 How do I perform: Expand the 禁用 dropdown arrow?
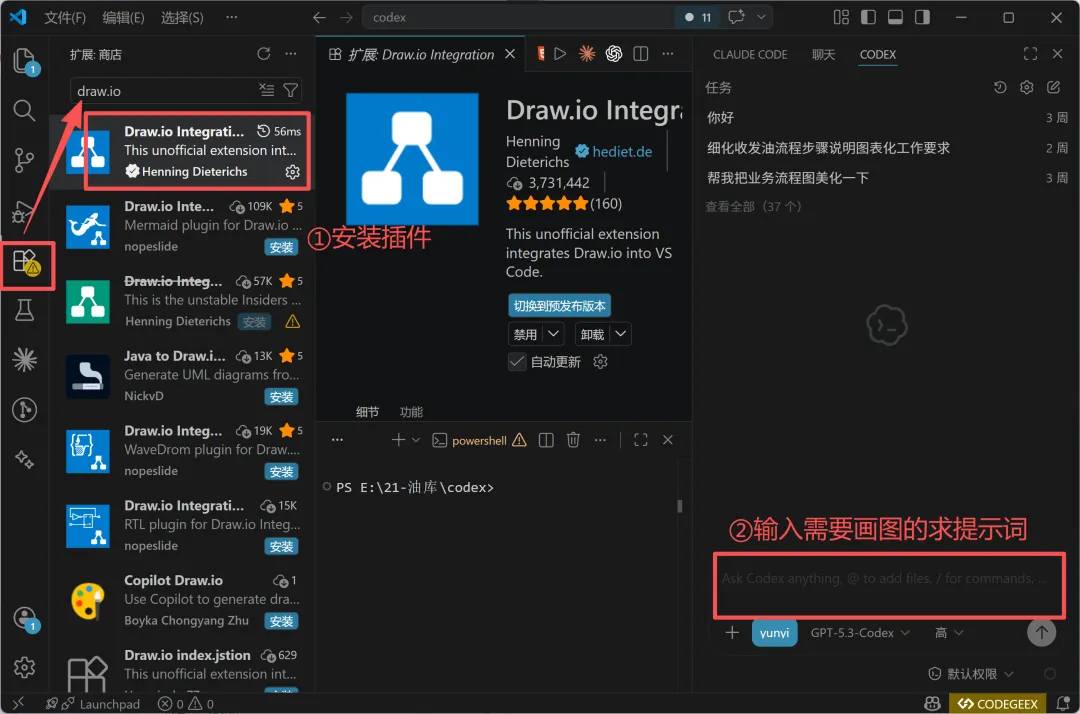pos(553,334)
